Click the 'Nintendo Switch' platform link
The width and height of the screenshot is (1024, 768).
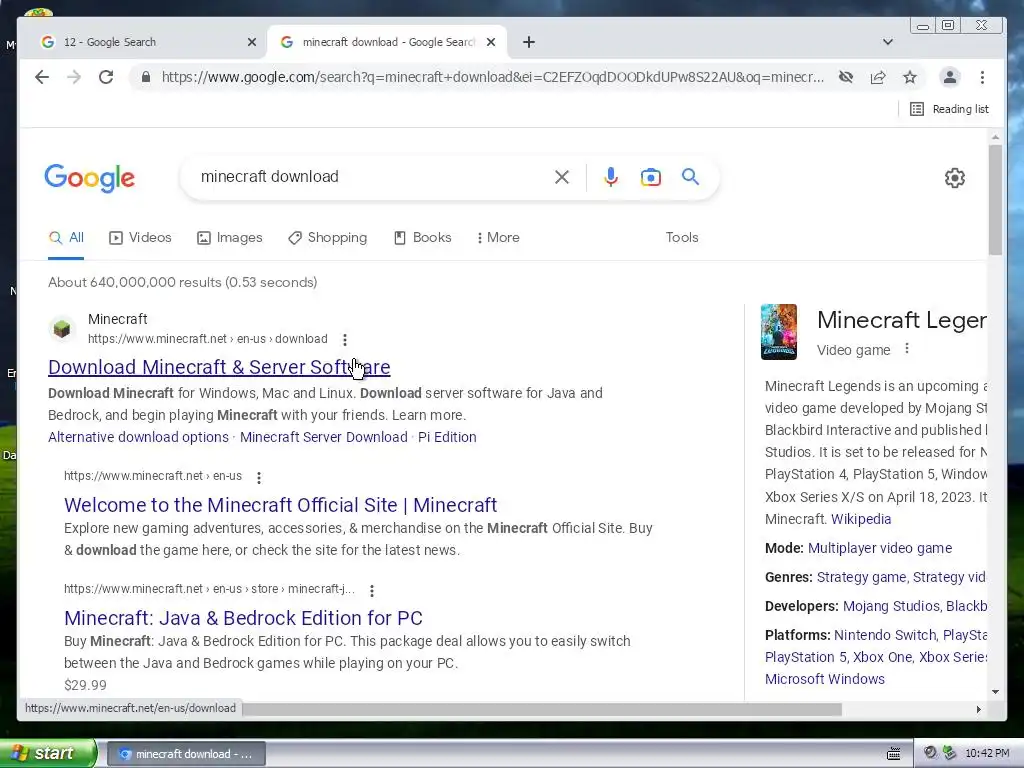[885, 635]
